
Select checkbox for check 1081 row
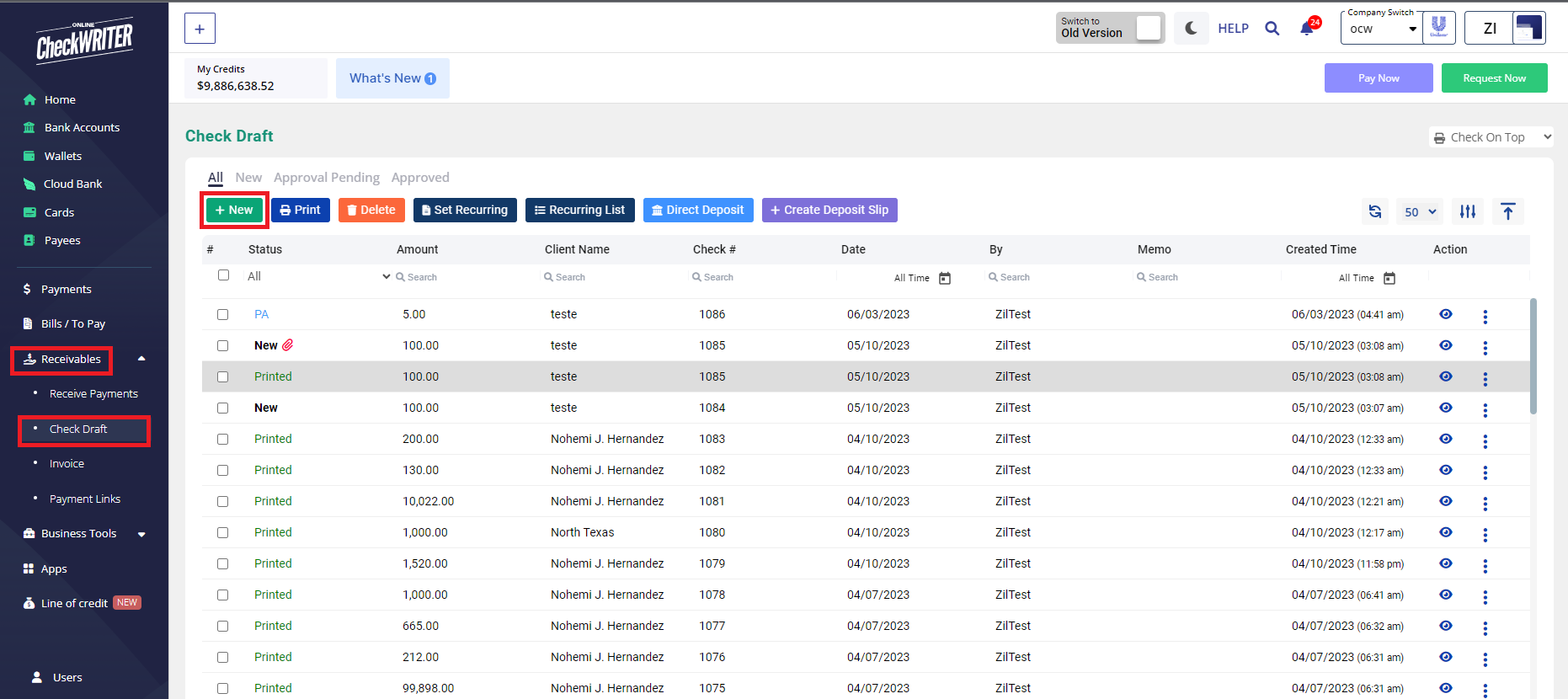click(x=222, y=501)
